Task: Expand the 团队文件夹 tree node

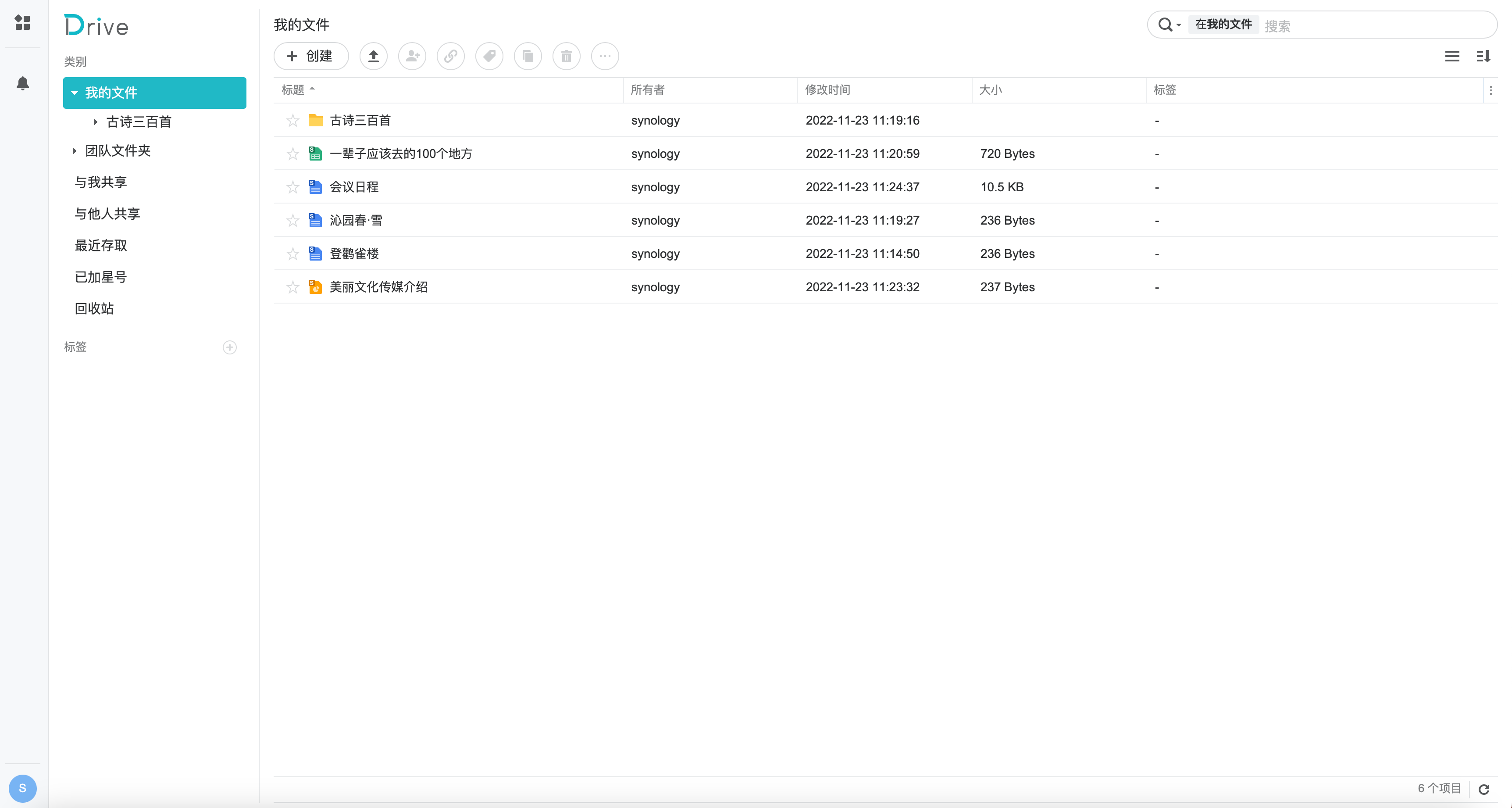Action: point(74,151)
